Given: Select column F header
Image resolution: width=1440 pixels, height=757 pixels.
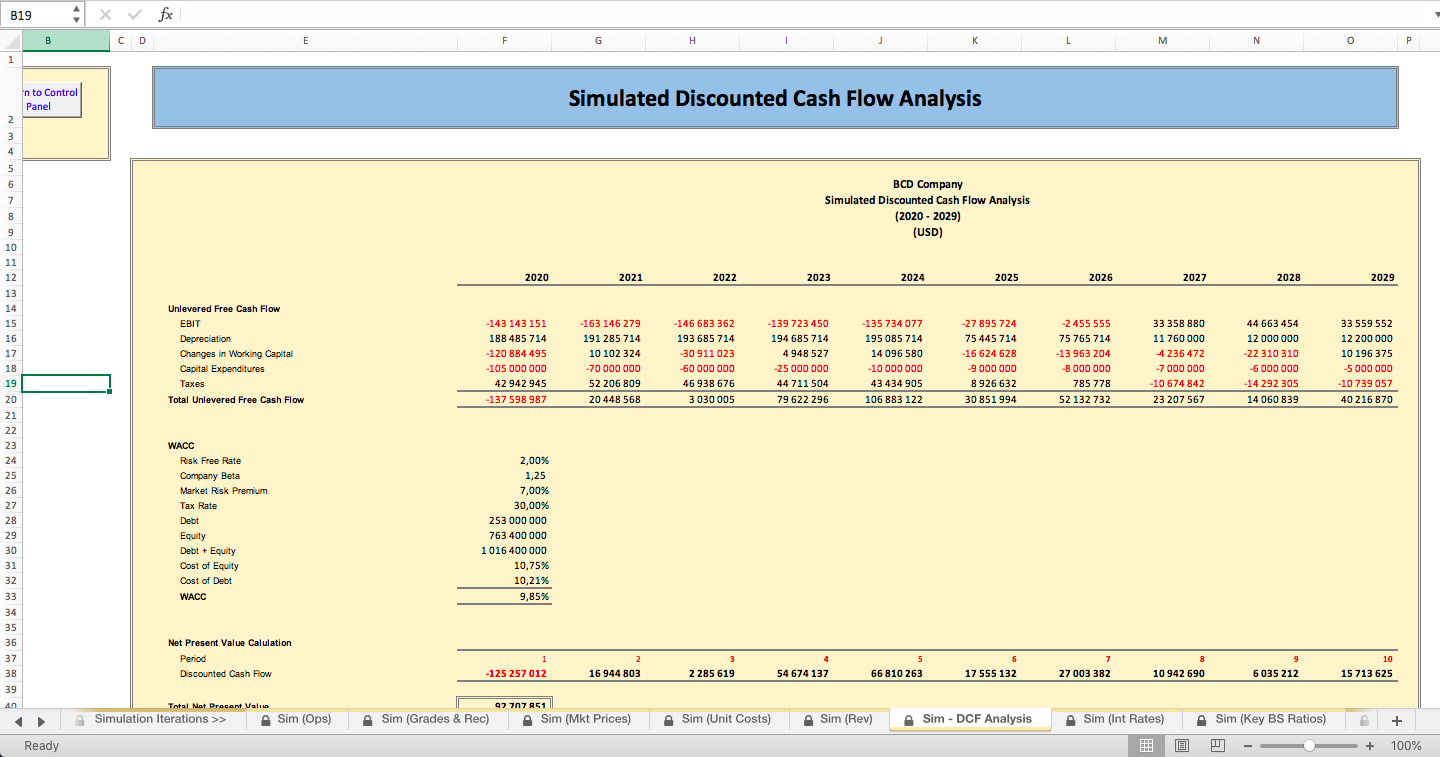Looking at the screenshot, I should coord(504,41).
